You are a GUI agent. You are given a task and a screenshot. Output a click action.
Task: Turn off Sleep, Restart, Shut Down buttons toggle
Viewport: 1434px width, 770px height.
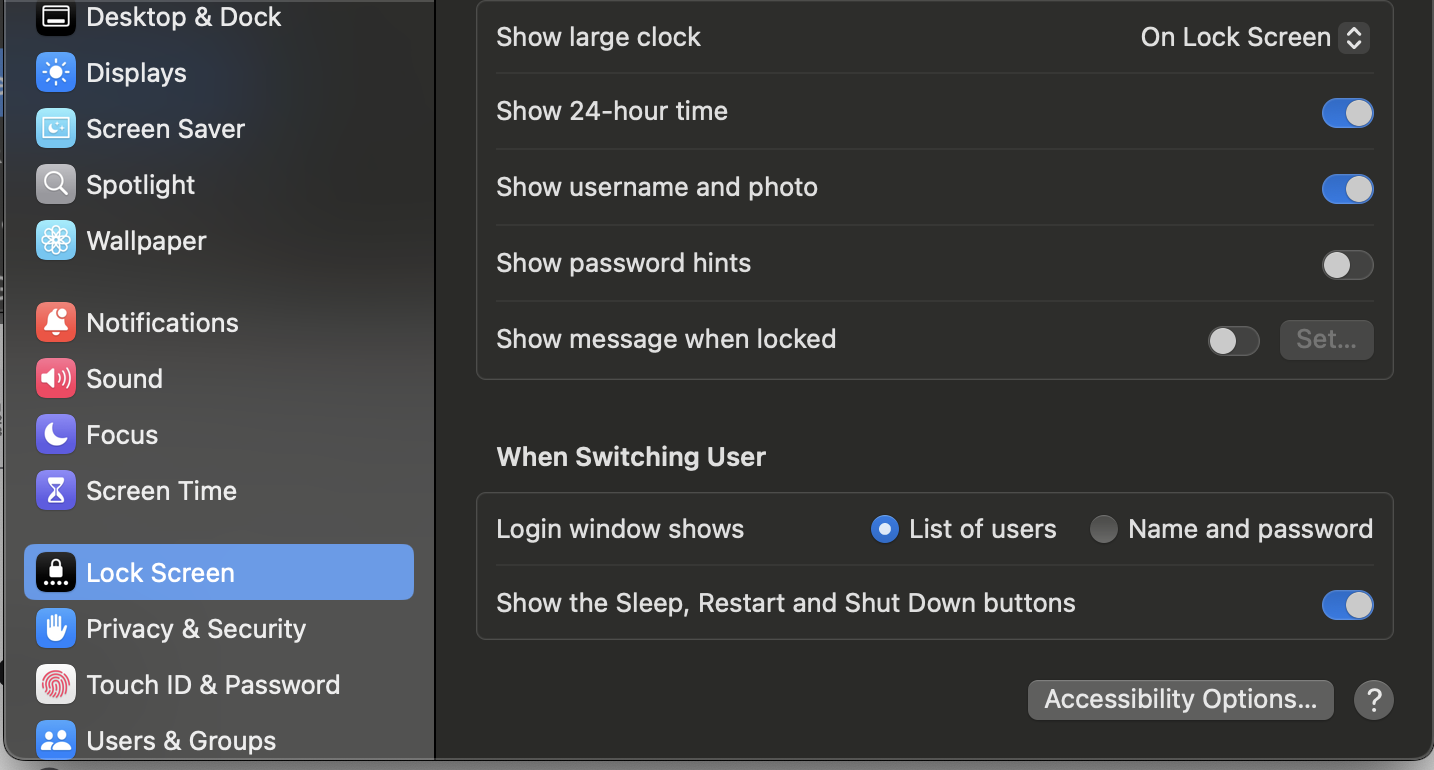[1347, 605]
